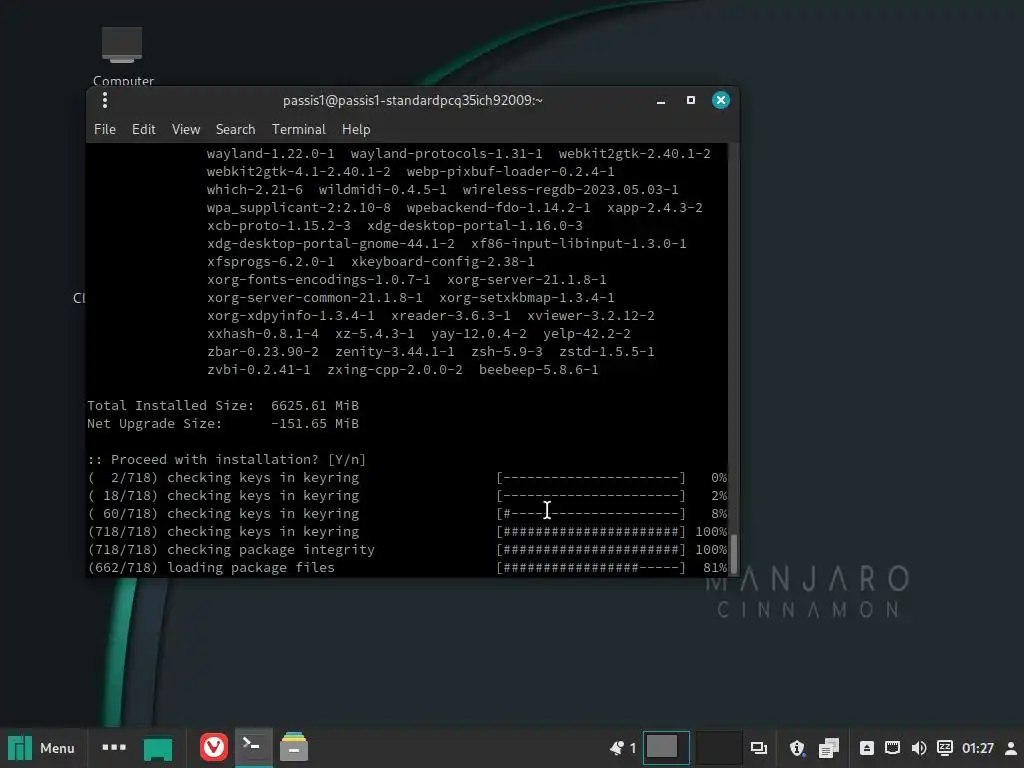1024x768 pixels.
Task: Click 'zsh-5.9-3' package name
Action: 507,352
